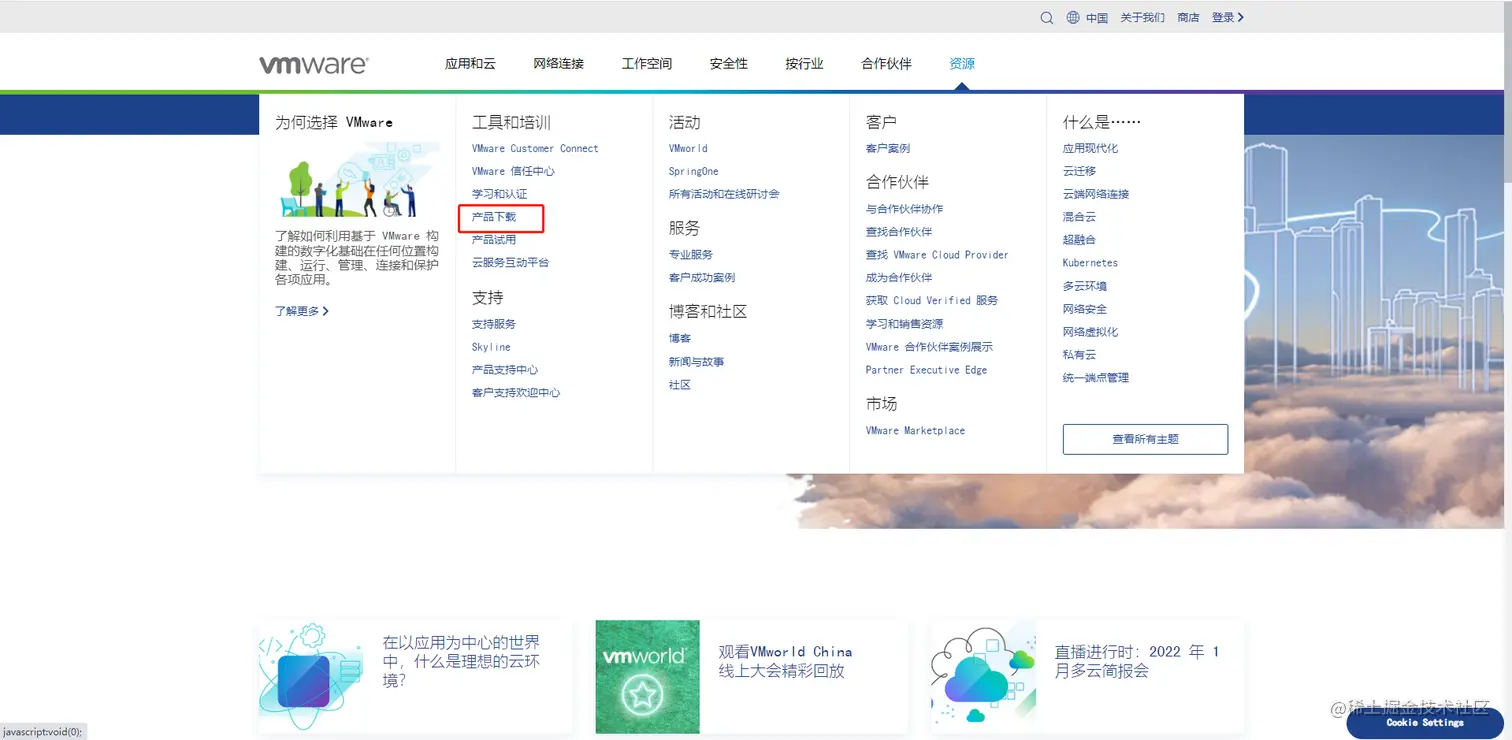Click 客户成功案例 link

click(702, 278)
